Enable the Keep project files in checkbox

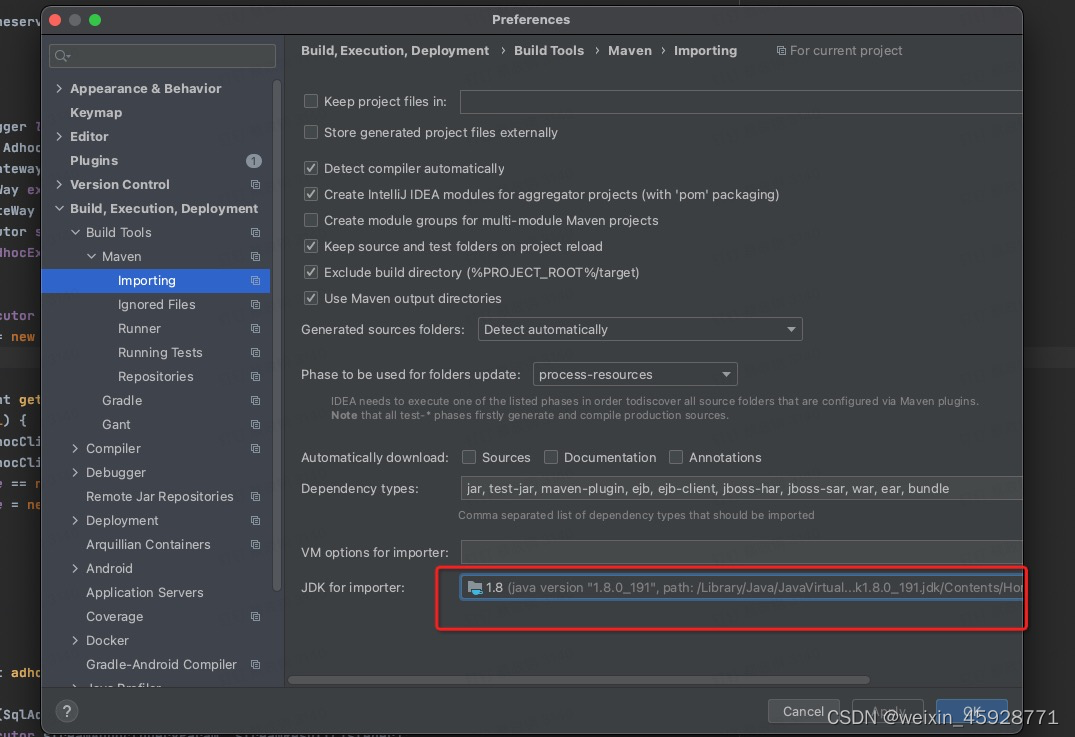click(311, 101)
